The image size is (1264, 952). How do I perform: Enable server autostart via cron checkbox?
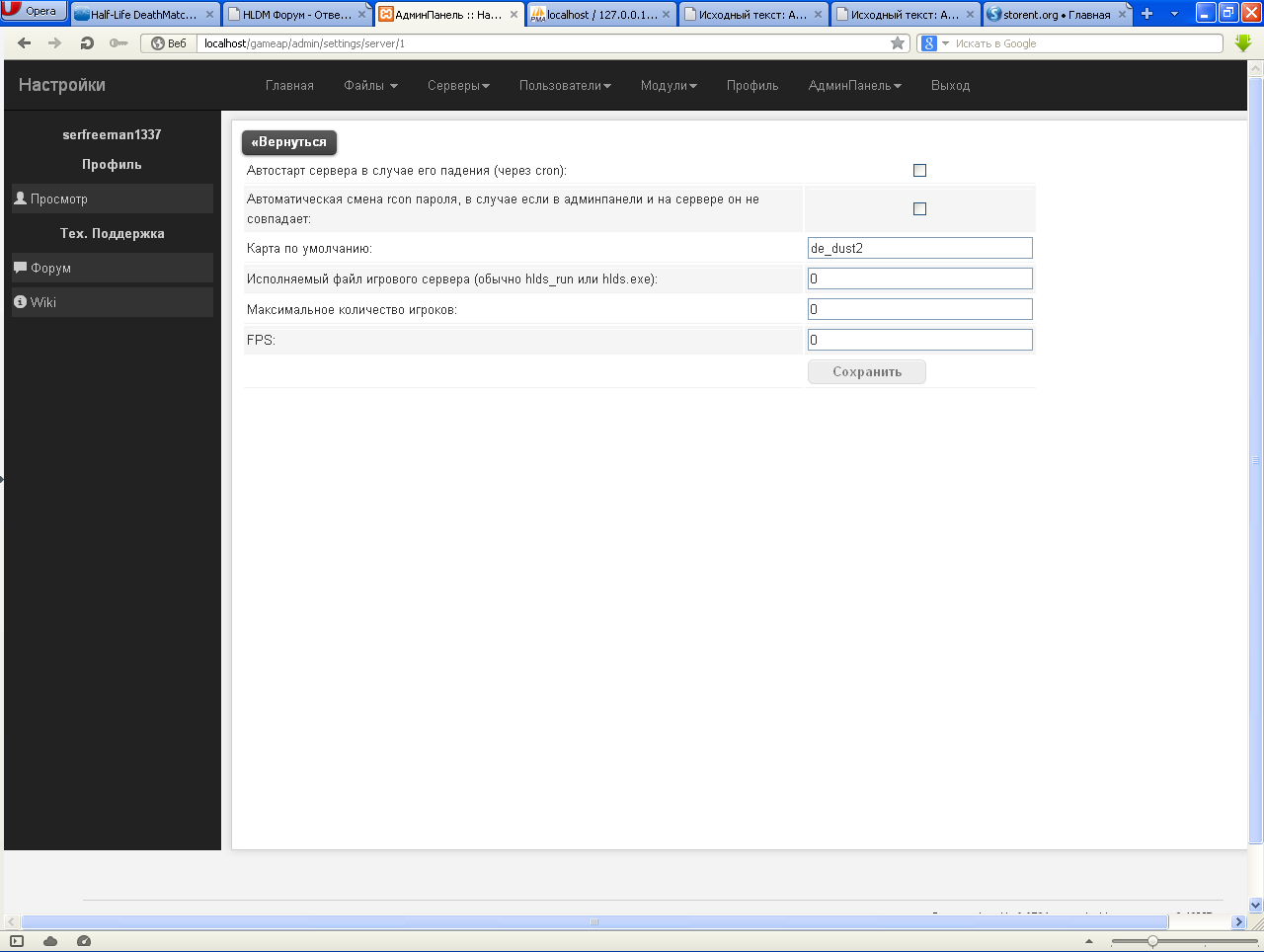[x=919, y=171]
